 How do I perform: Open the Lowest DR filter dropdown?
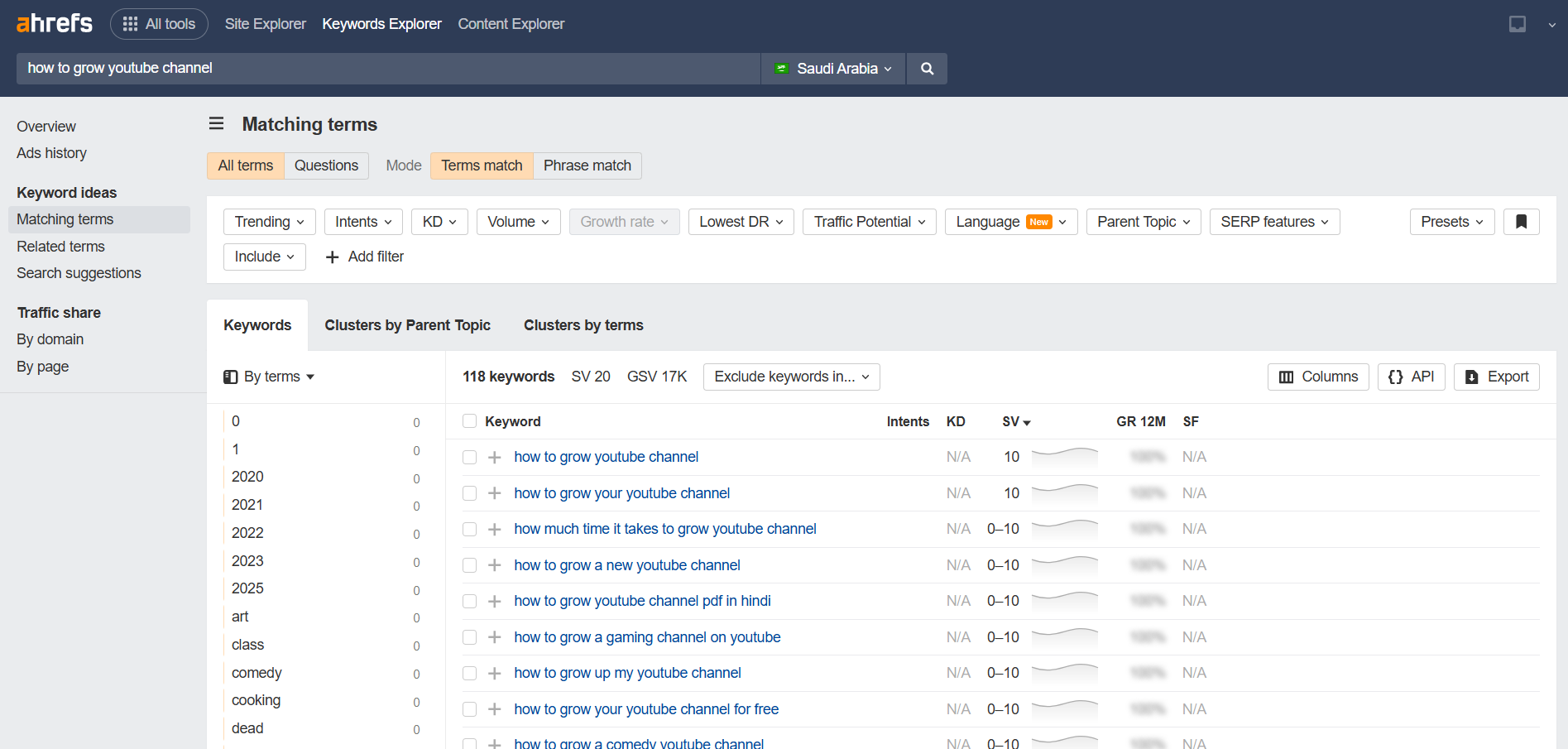tap(741, 222)
